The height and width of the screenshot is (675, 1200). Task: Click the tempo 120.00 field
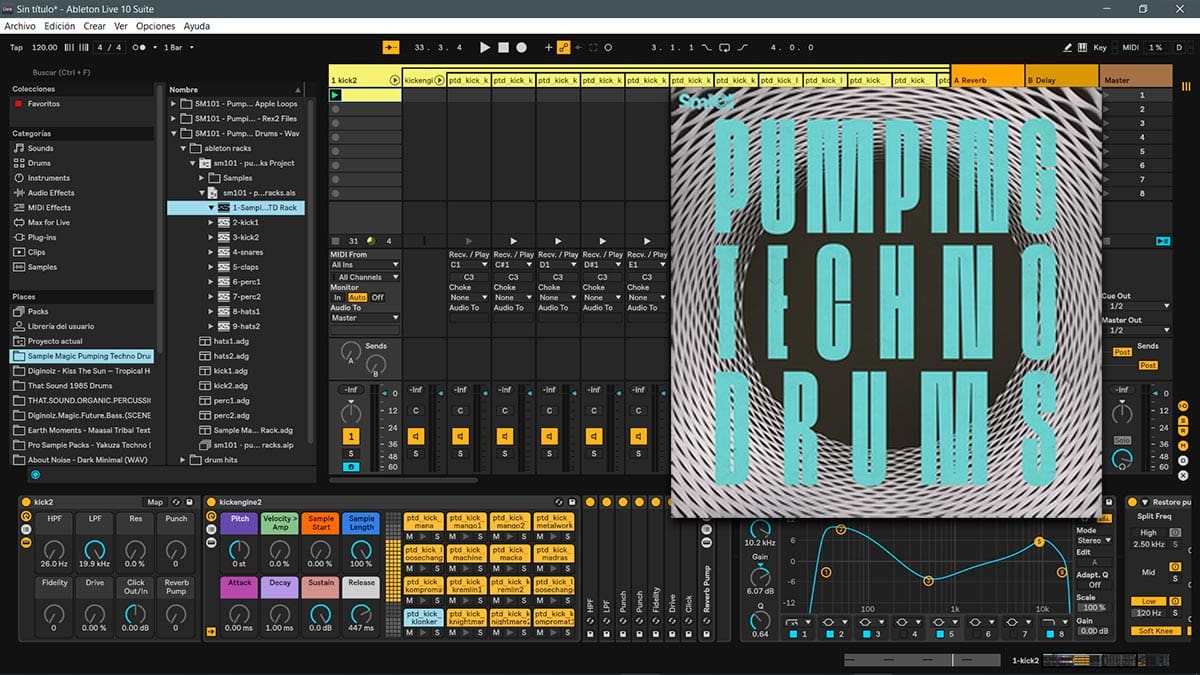[x=45, y=47]
